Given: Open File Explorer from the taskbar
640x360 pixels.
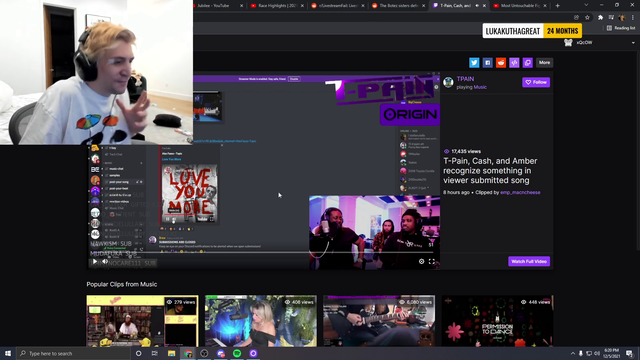Looking at the screenshot, I should point(171,353).
